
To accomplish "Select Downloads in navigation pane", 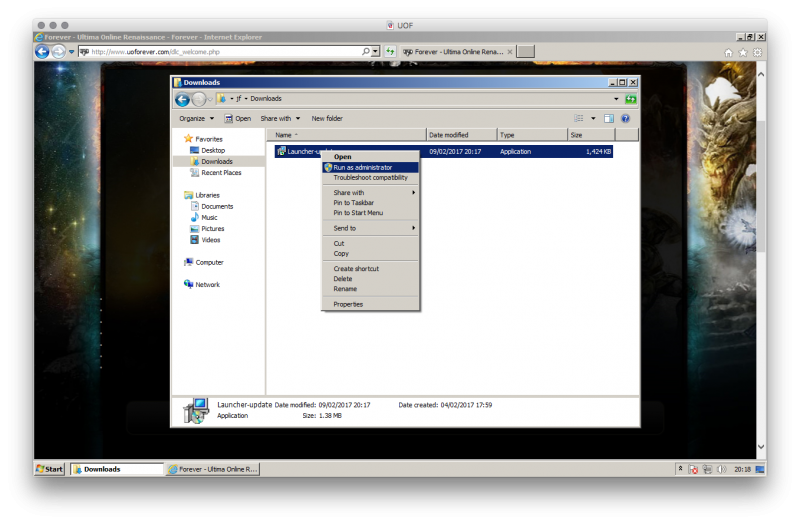I will click(211, 161).
